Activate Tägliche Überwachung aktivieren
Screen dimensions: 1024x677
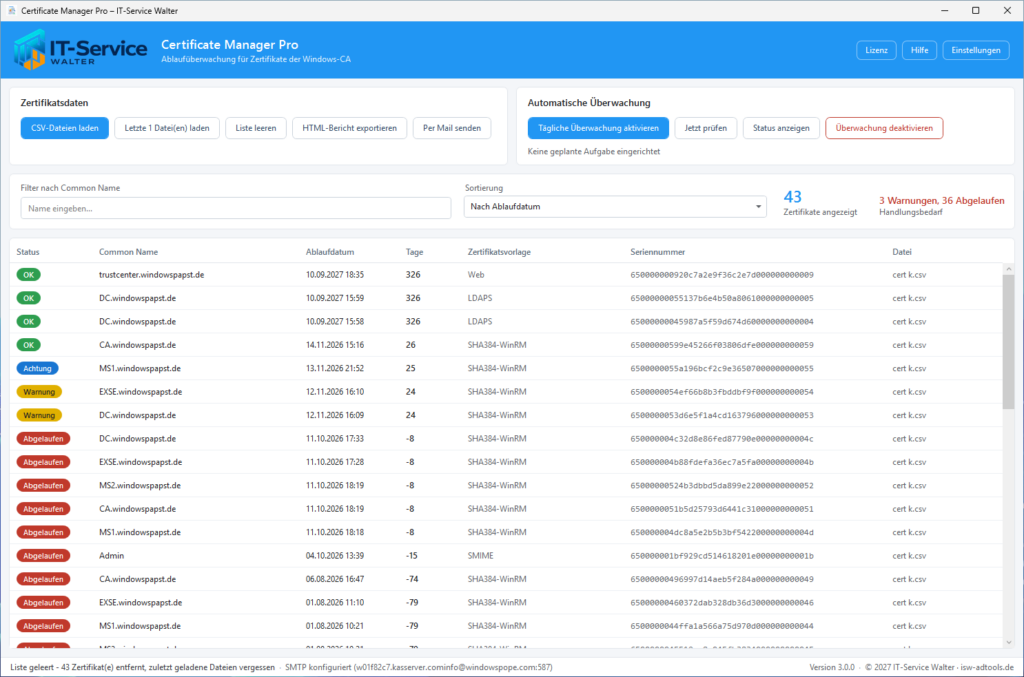tap(598, 128)
